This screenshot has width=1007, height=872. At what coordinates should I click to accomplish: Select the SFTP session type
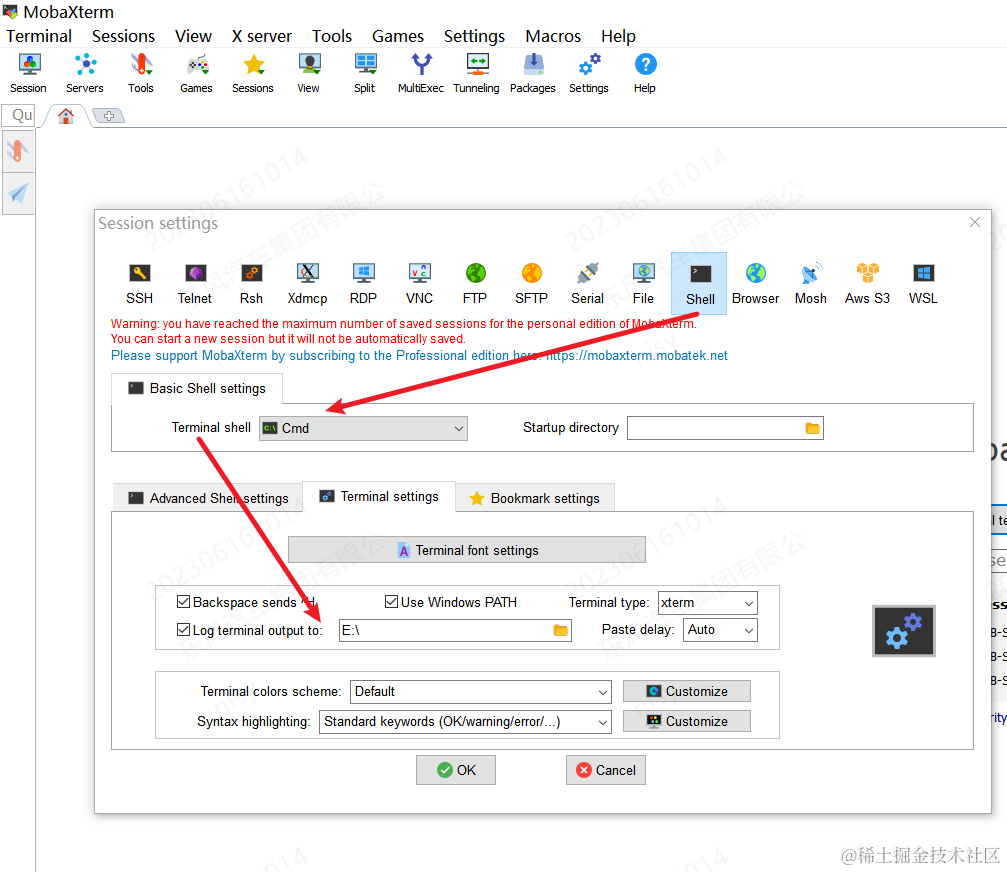(x=531, y=283)
